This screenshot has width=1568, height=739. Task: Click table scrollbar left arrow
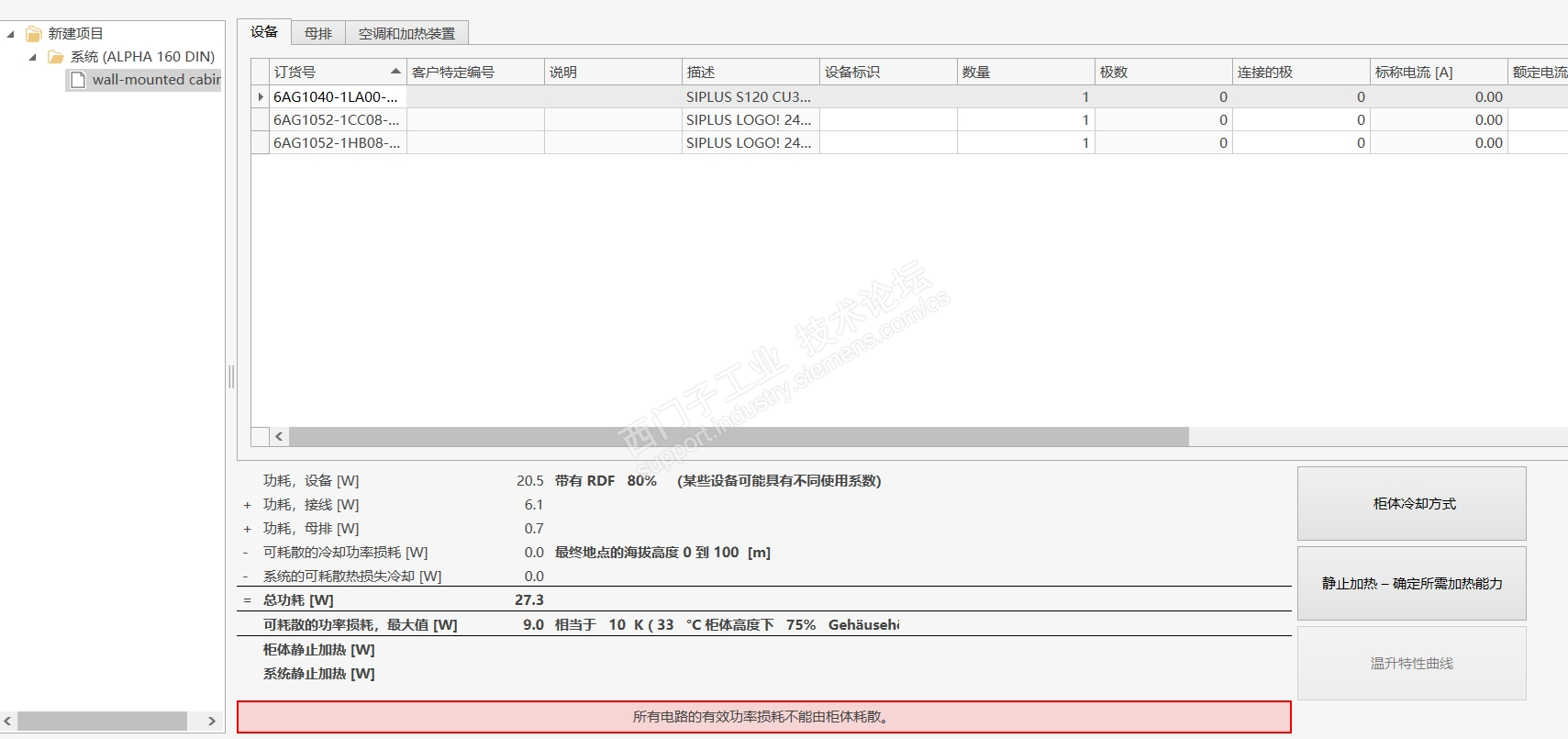[x=279, y=437]
